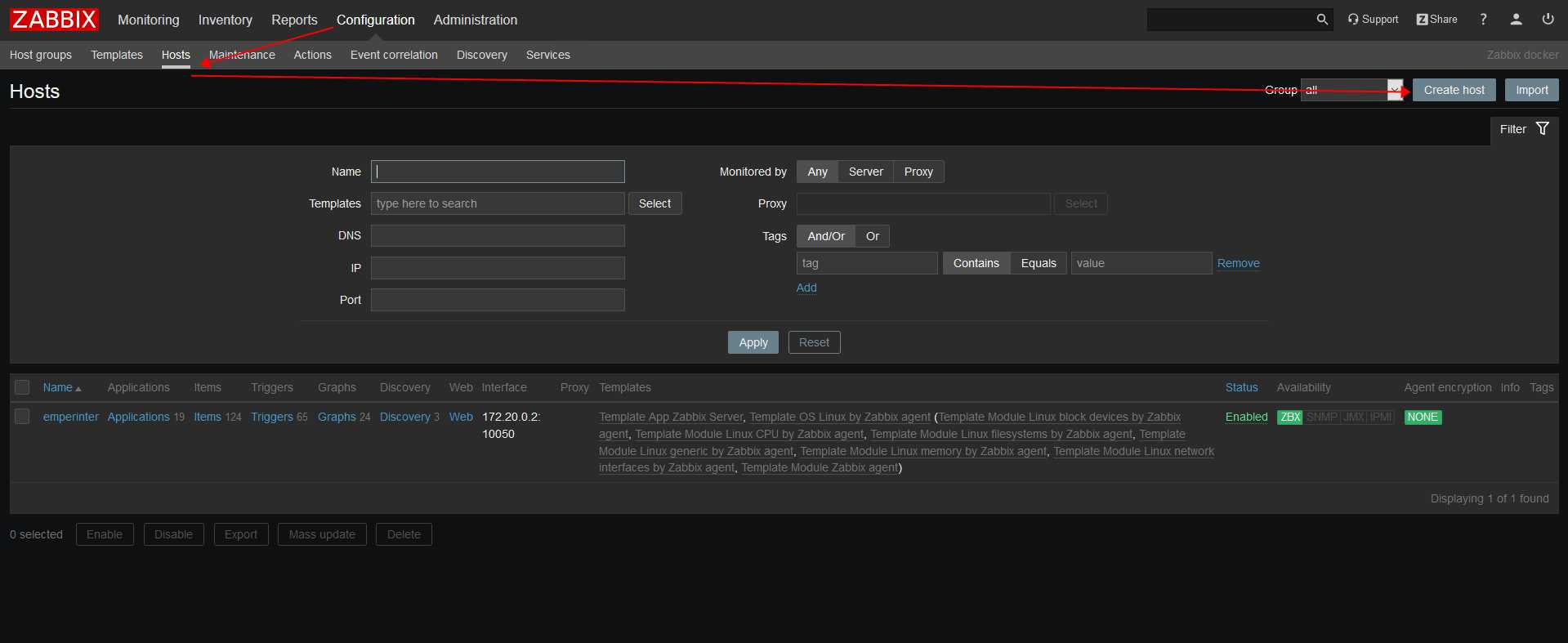The width and height of the screenshot is (1568, 643).
Task: Click the IPMI availability badge
Action: pos(1381,418)
